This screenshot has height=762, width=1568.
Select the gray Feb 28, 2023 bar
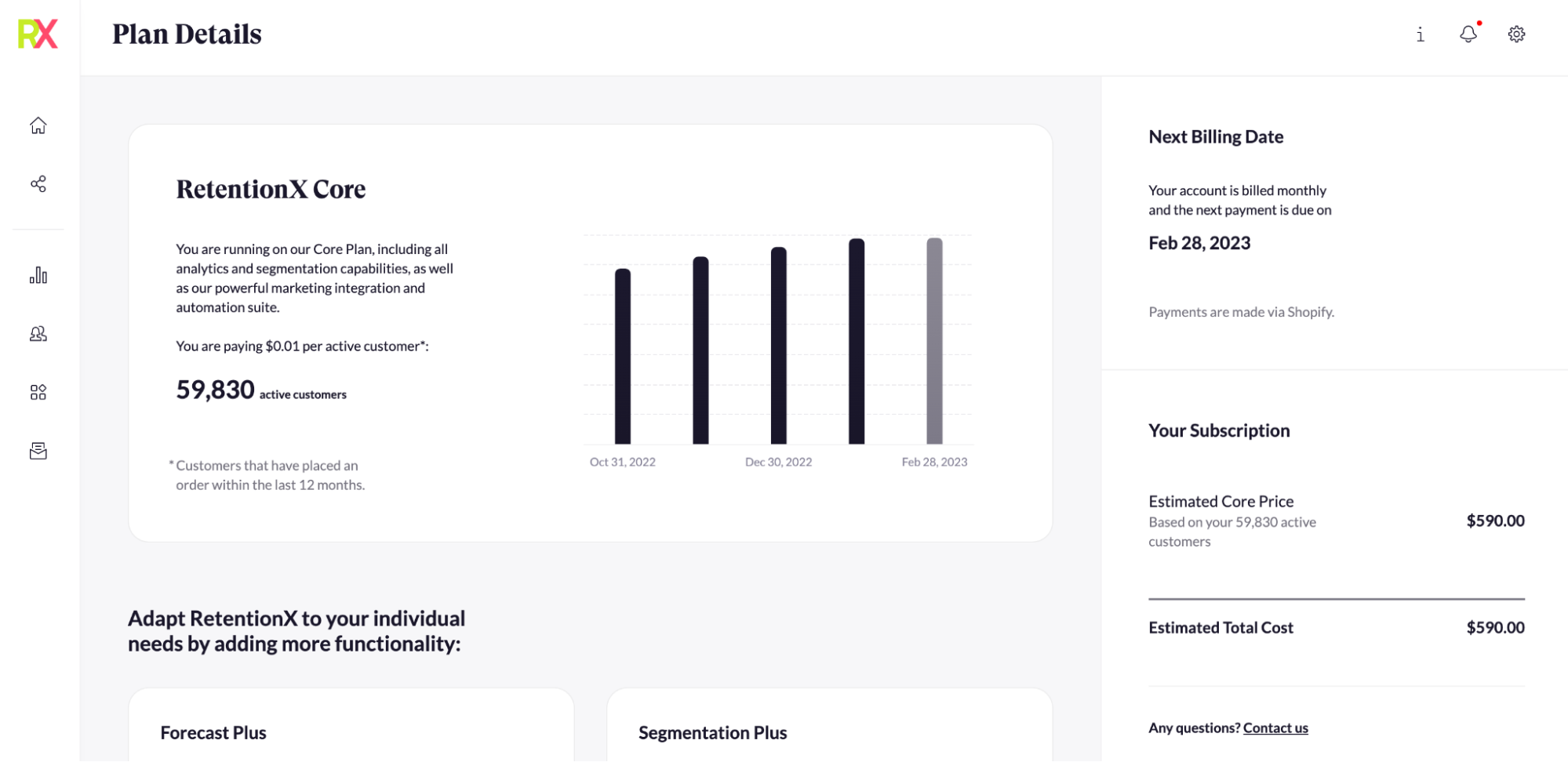click(x=934, y=341)
